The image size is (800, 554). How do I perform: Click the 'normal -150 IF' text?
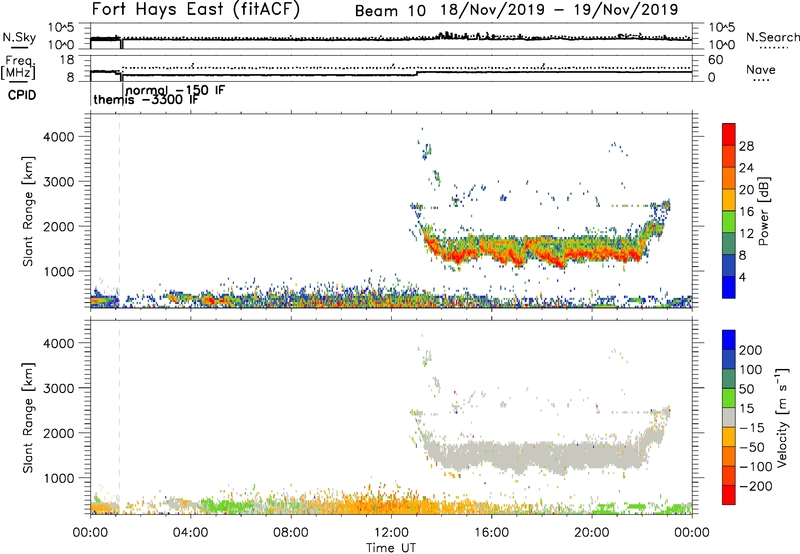(175, 90)
